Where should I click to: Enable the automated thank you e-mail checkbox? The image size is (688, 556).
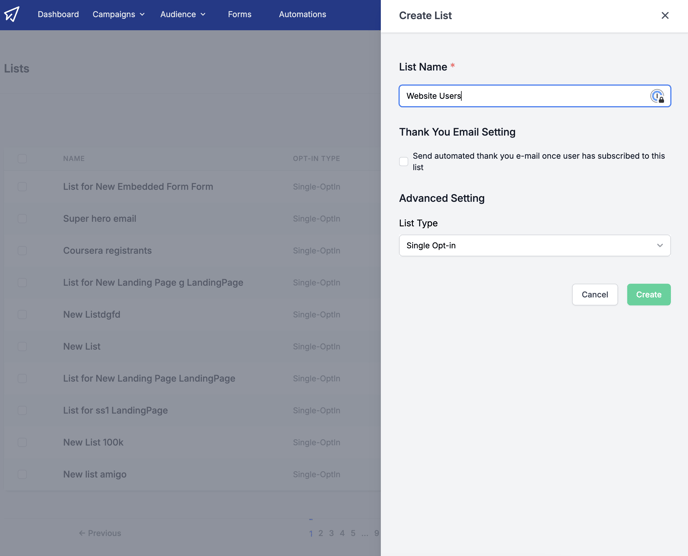[x=404, y=161]
